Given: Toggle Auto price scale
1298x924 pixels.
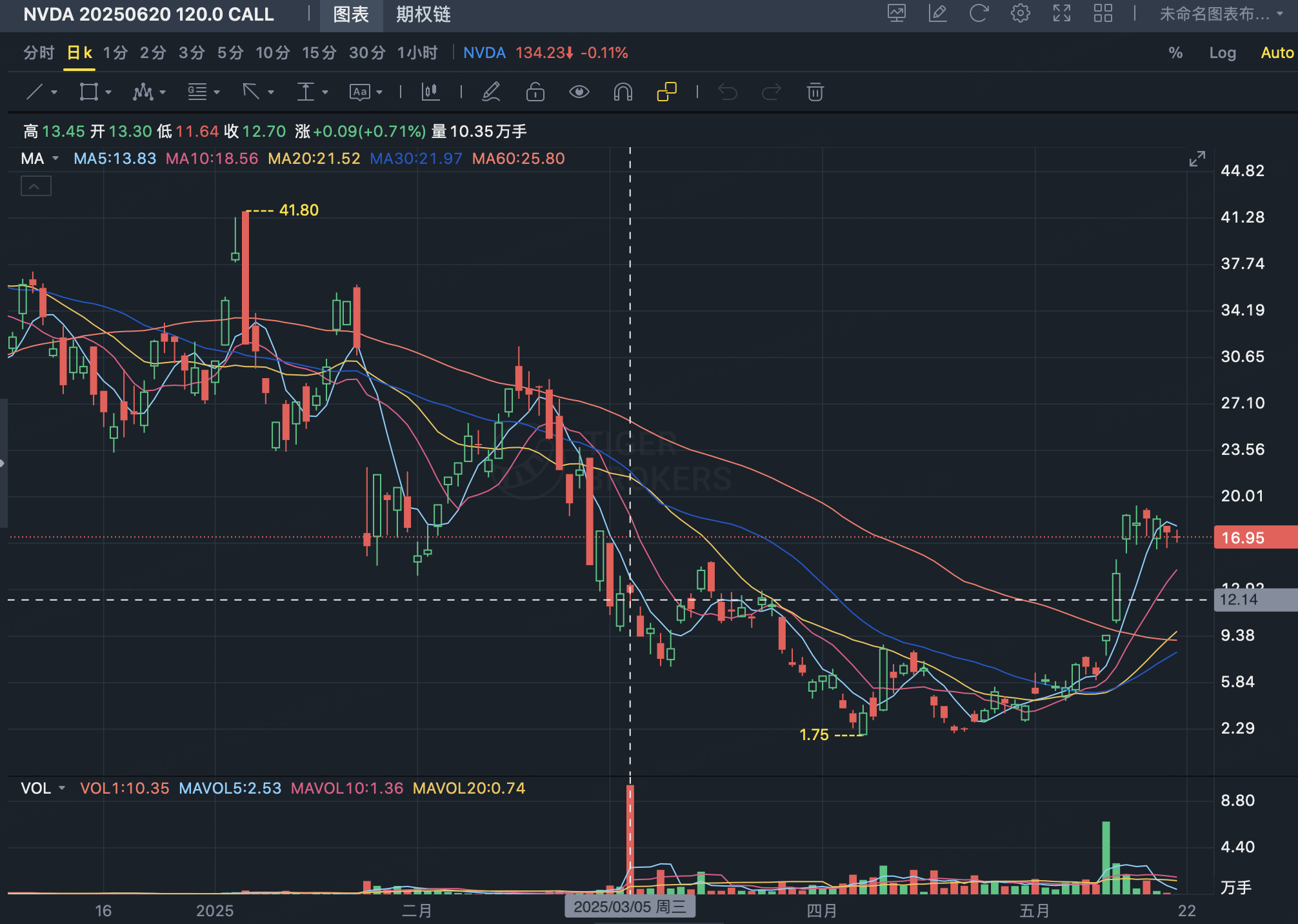Looking at the screenshot, I should coord(1277,53).
